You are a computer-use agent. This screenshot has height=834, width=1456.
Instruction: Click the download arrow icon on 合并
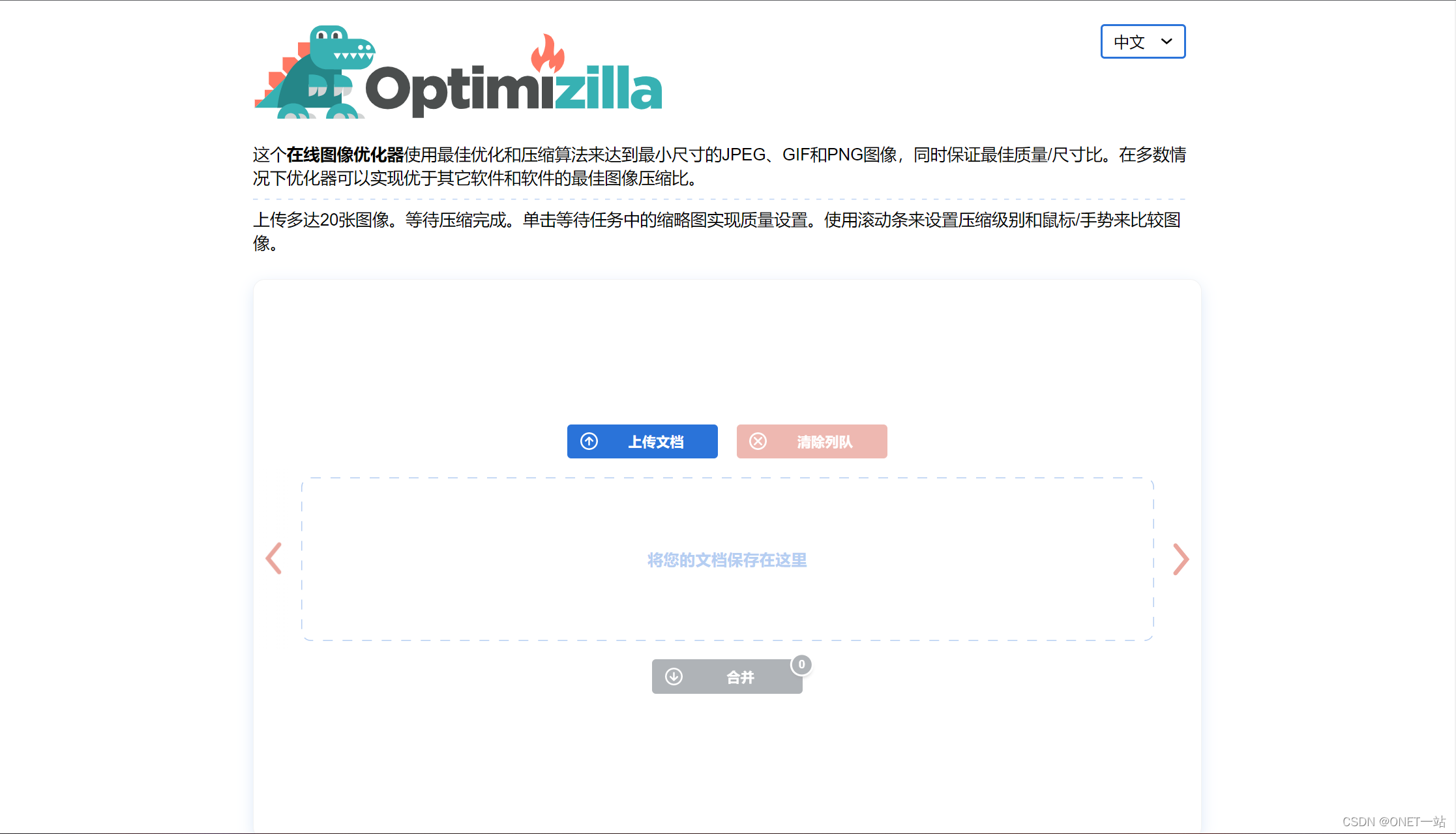674,676
